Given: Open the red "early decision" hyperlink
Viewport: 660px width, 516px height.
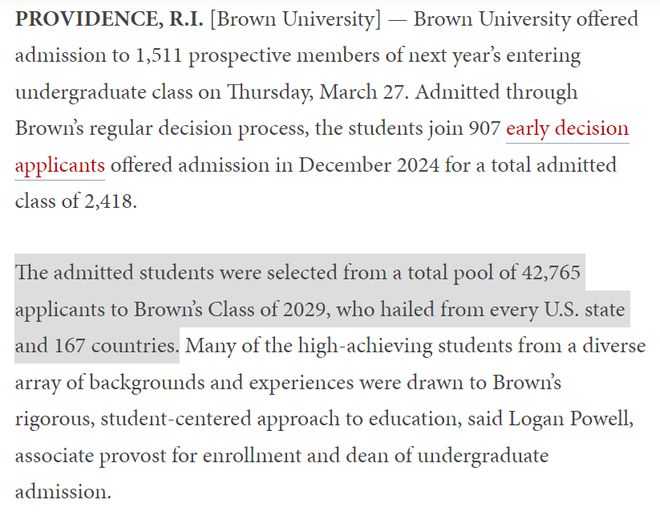Looking at the screenshot, I should coord(567,129).
